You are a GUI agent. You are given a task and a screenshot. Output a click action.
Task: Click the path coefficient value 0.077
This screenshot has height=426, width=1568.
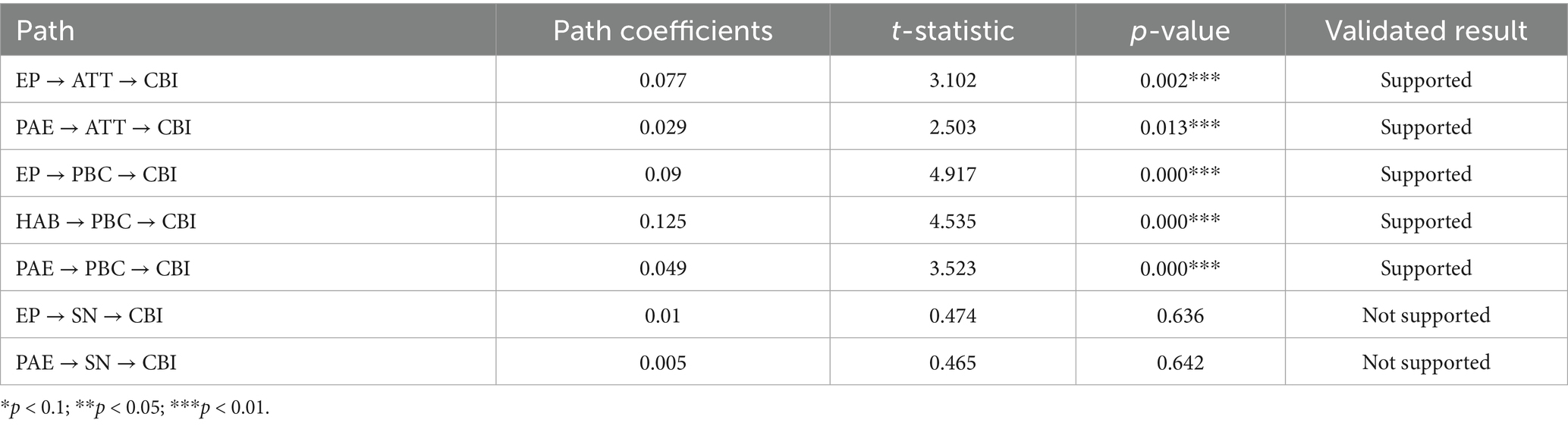click(662, 80)
